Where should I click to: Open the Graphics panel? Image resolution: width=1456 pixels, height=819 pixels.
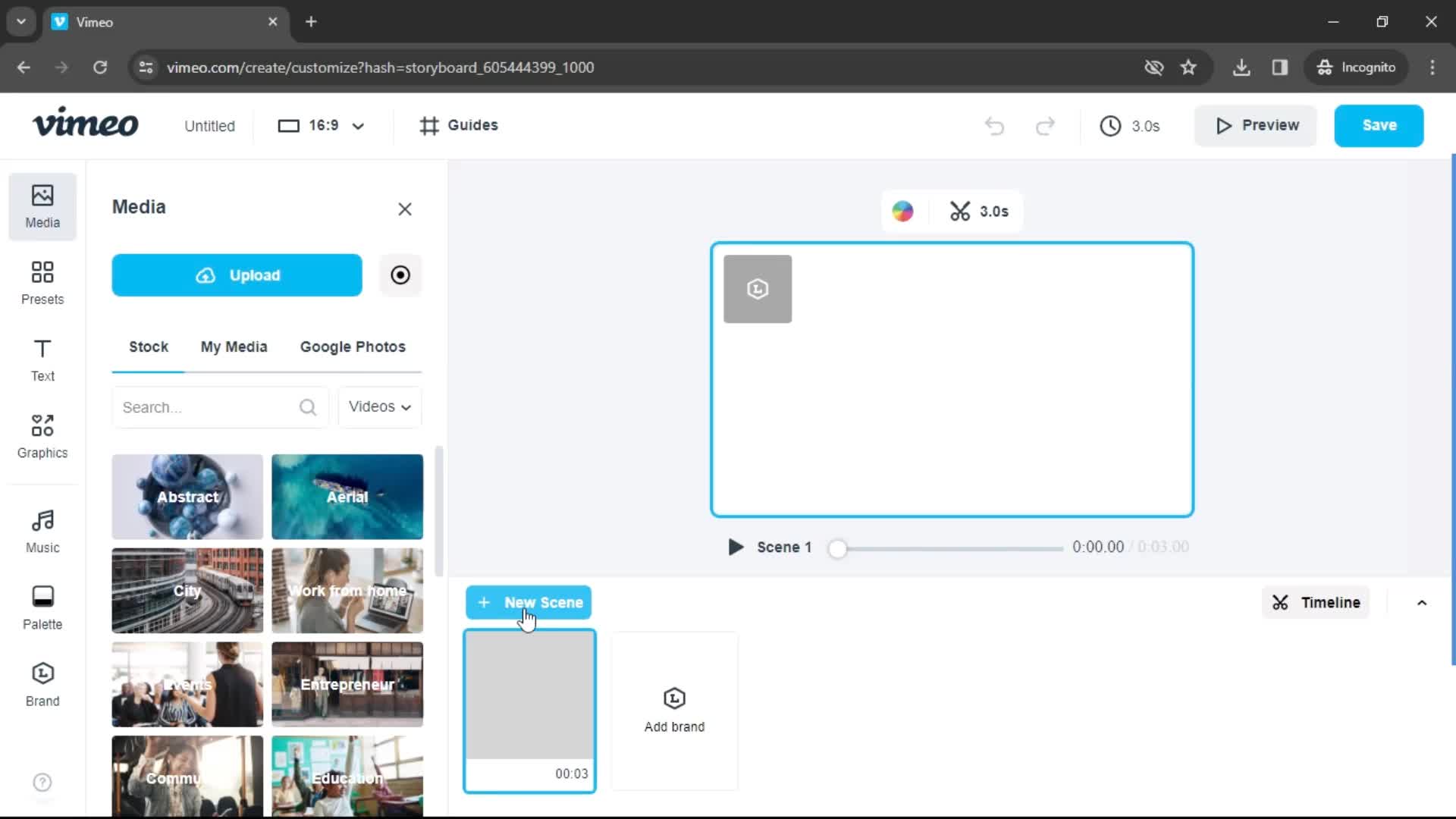coord(42,436)
